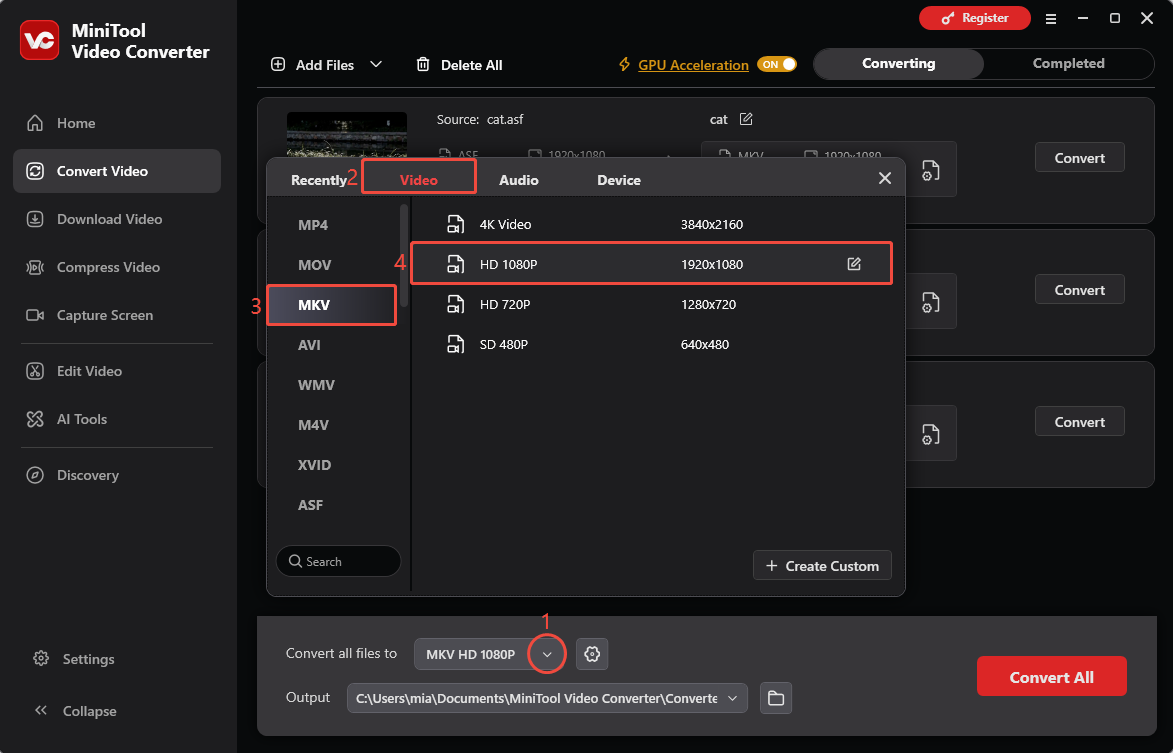Close the format selection popup
Viewport: 1173px width, 753px height.
885,178
